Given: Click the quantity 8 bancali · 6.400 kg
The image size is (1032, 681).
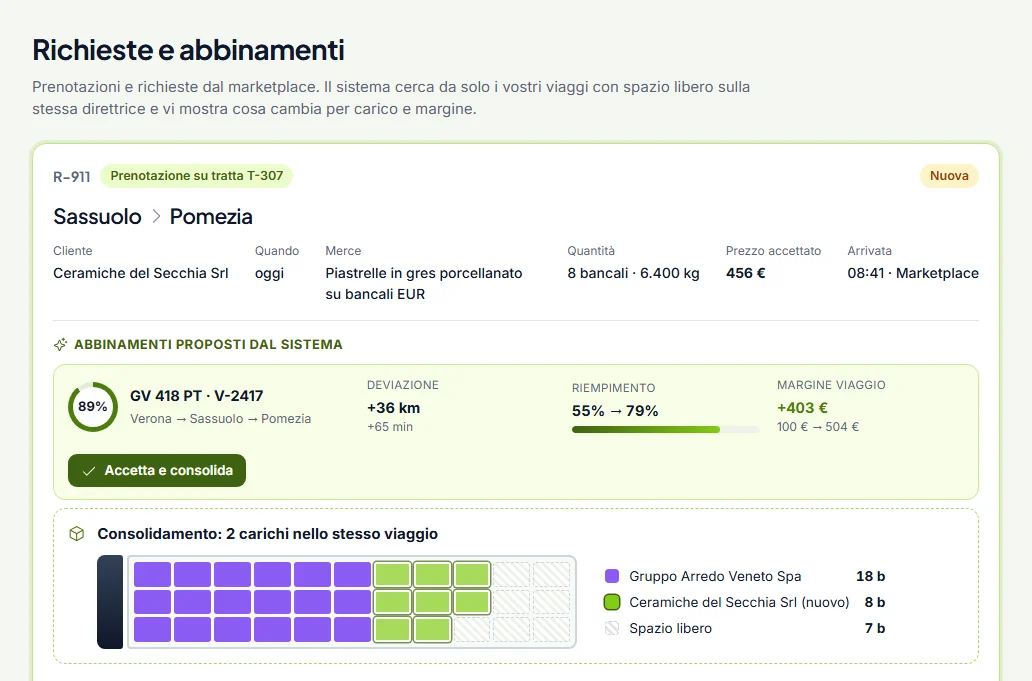Looking at the screenshot, I should click(633, 273).
